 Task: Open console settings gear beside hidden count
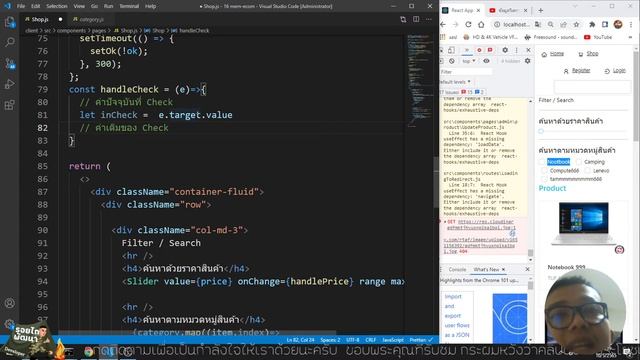click(x=528, y=61)
